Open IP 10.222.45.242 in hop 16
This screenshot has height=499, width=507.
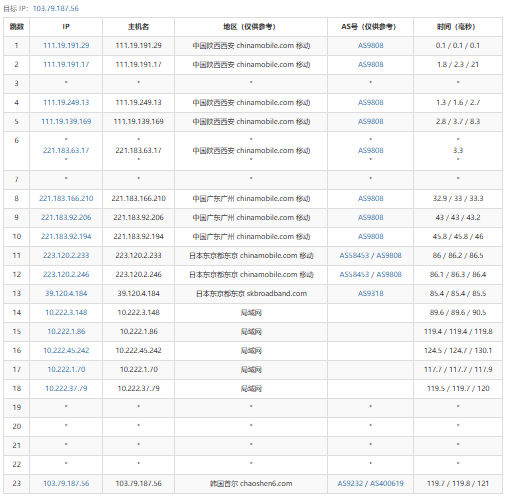[66, 350]
